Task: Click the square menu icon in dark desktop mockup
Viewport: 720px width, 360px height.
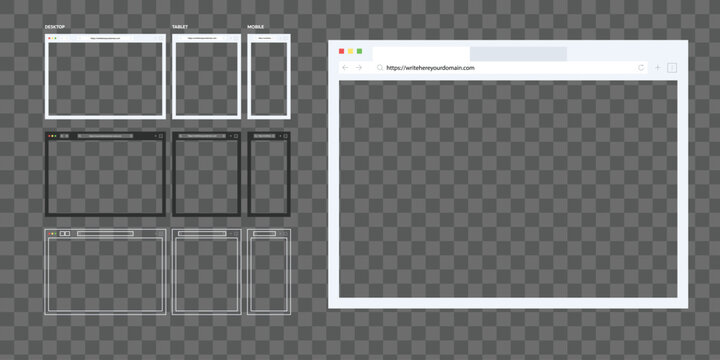Action: [x=161, y=136]
